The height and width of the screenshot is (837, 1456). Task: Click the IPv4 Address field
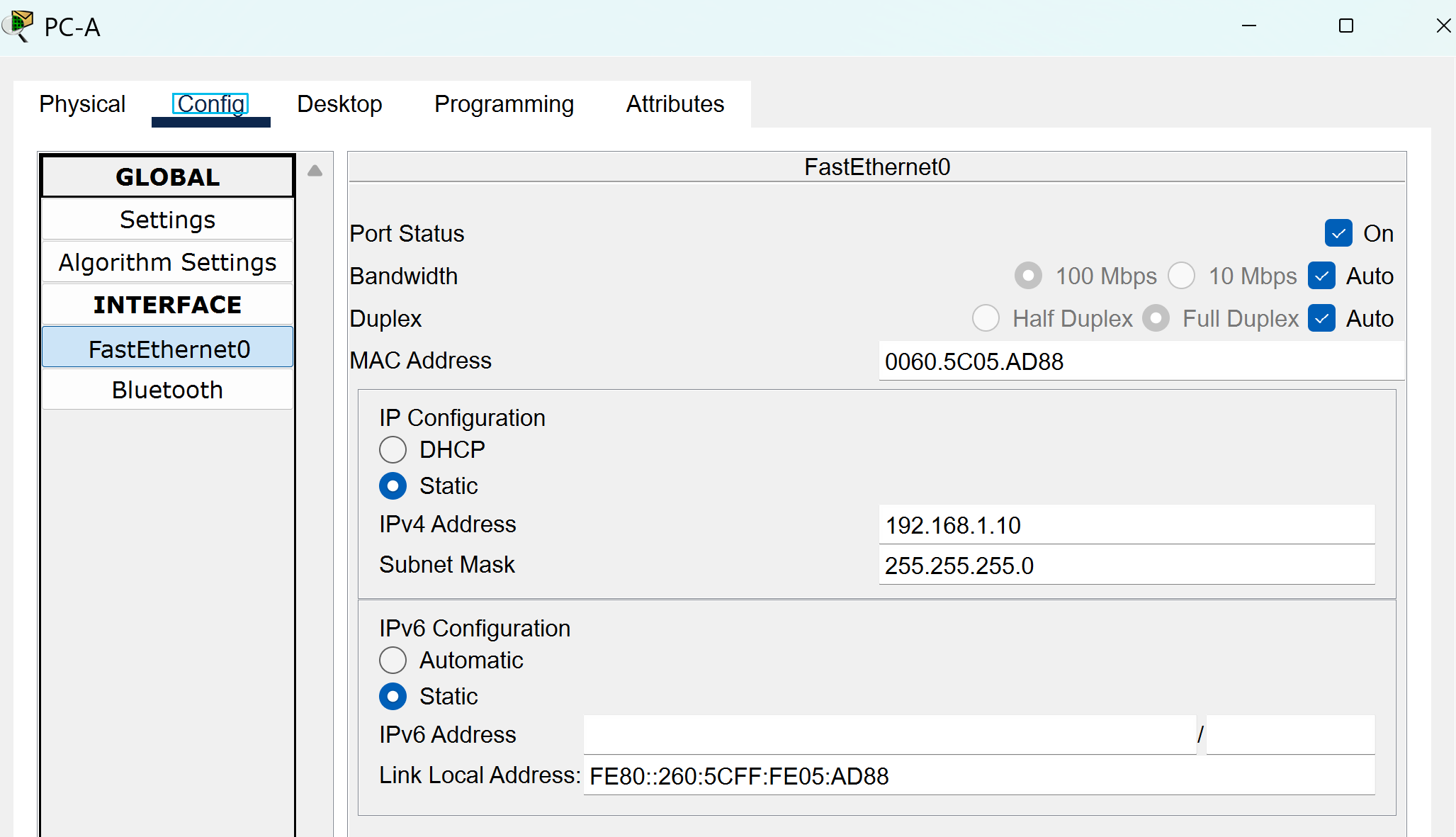coord(1126,525)
